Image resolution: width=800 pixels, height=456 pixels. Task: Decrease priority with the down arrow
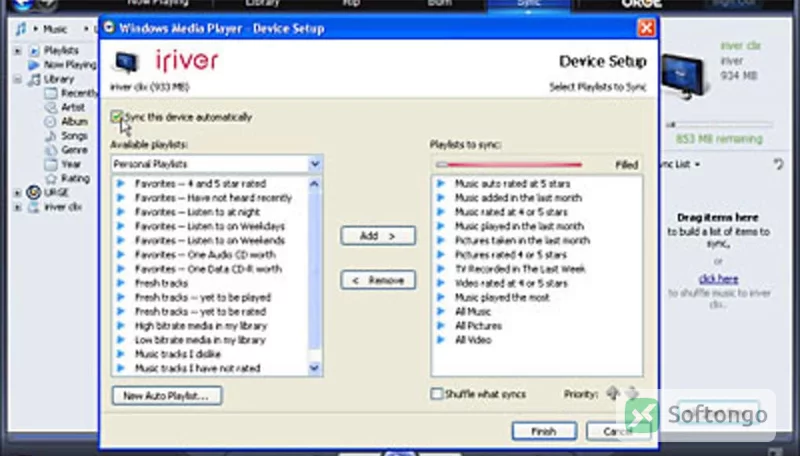coord(632,393)
